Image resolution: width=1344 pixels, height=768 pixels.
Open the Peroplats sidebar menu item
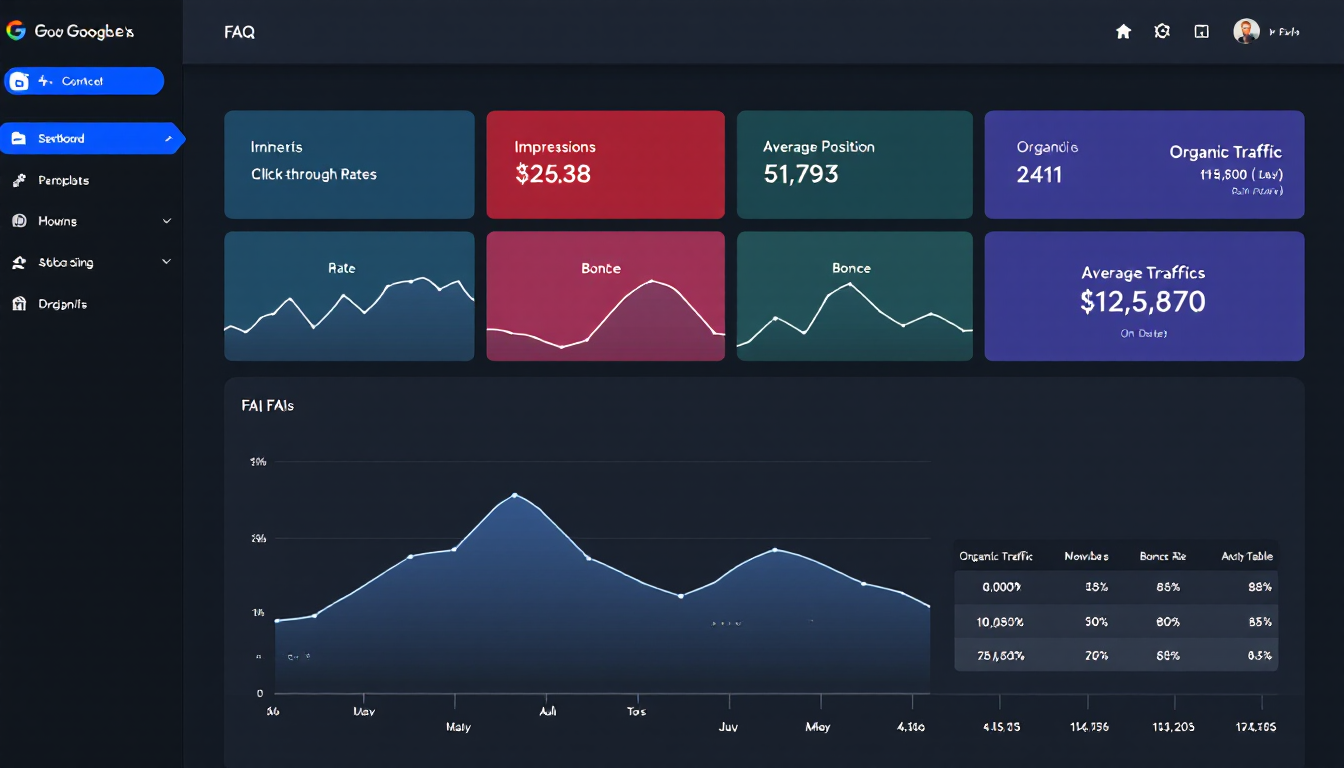click(x=64, y=181)
